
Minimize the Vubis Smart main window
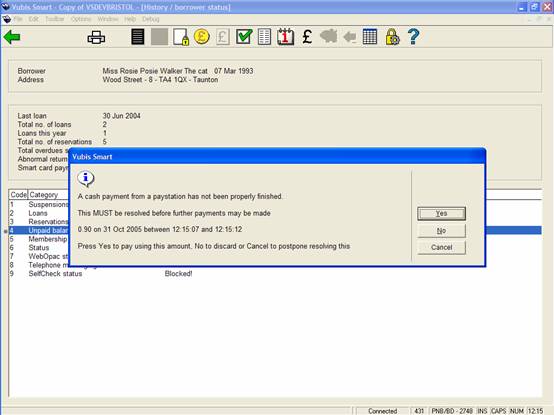(x=522, y=7)
